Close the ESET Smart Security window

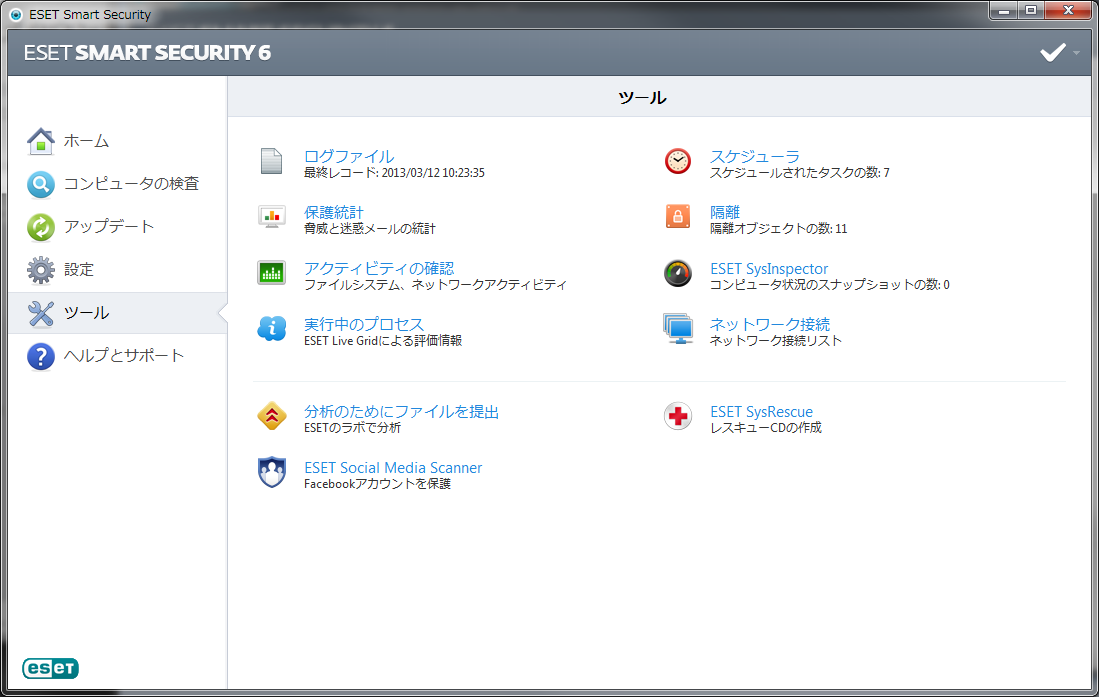coord(1068,11)
